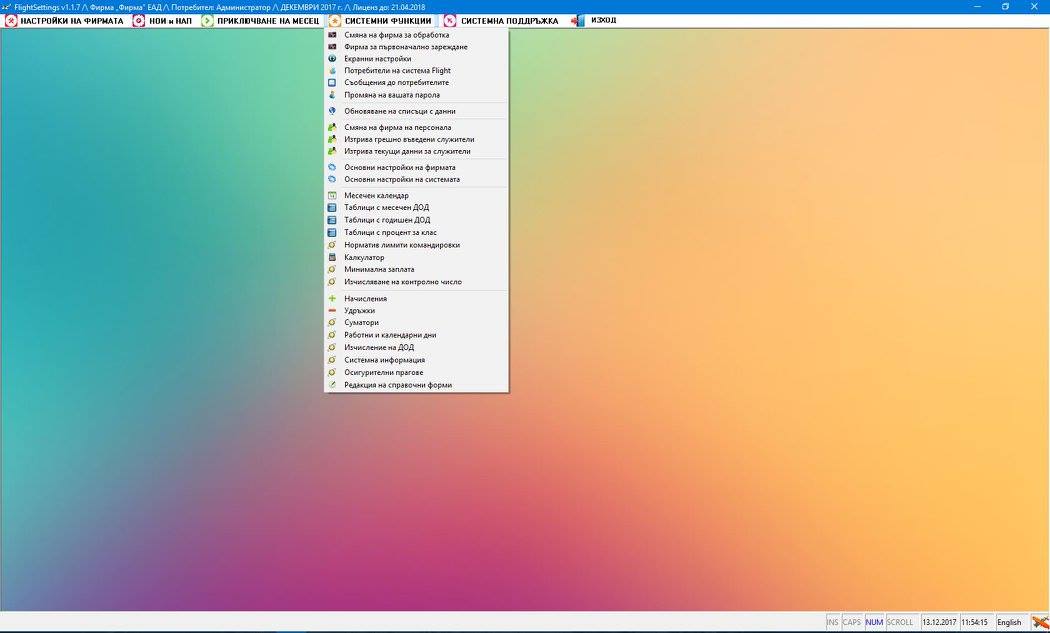The height and width of the screenshot is (633, 1050).
Task: Click the English language indicator in status bar
Action: pos(1009,622)
